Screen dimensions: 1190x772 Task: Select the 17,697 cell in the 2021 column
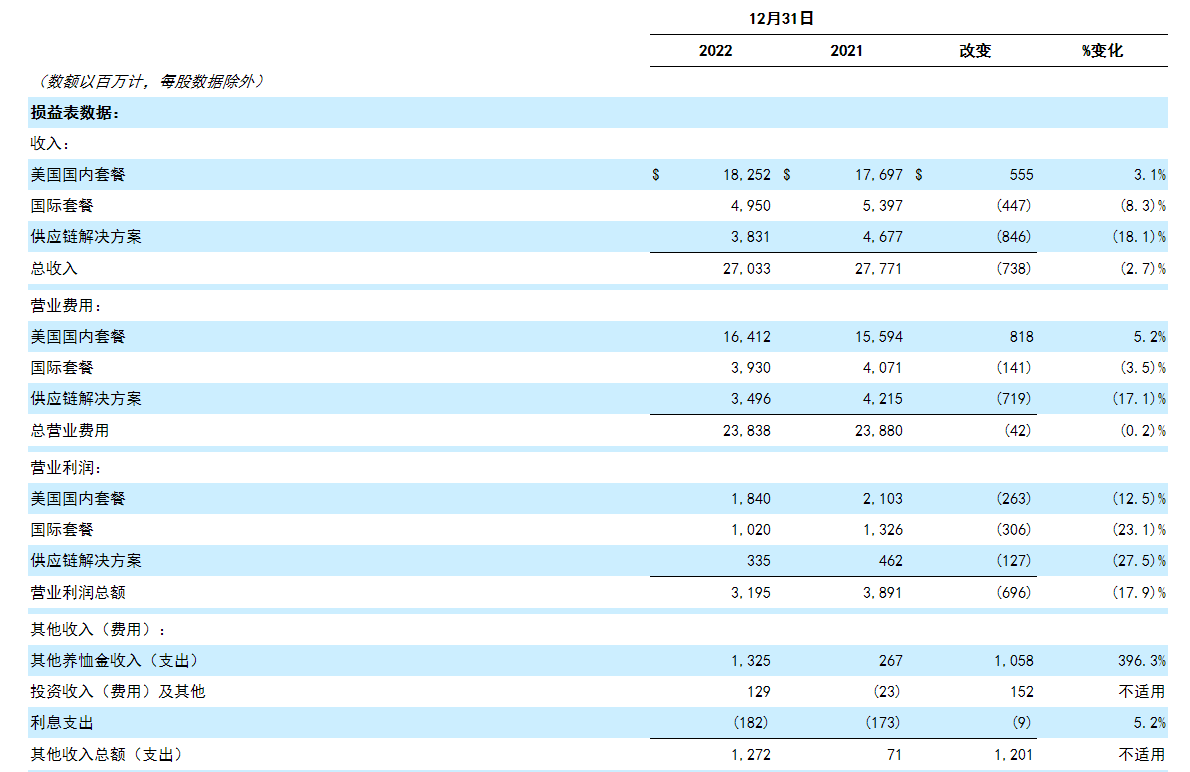click(x=877, y=175)
